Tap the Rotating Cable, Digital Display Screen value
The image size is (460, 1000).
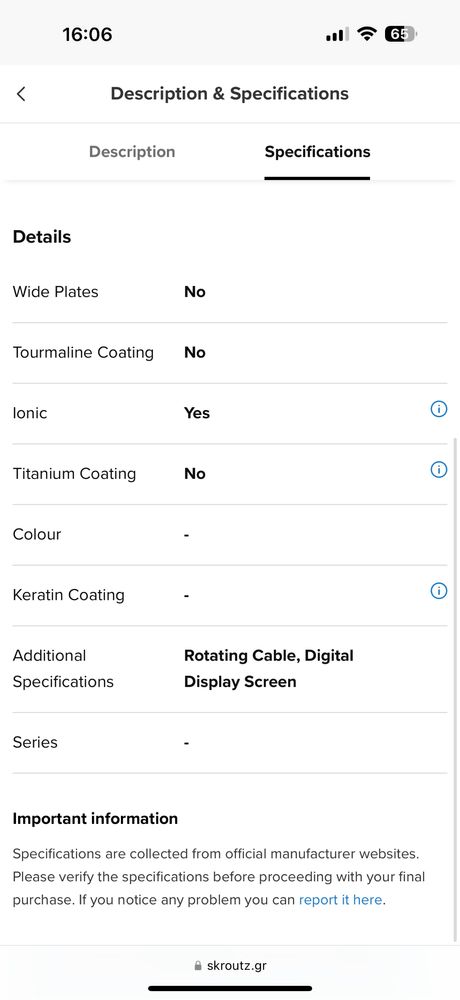pos(269,668)
